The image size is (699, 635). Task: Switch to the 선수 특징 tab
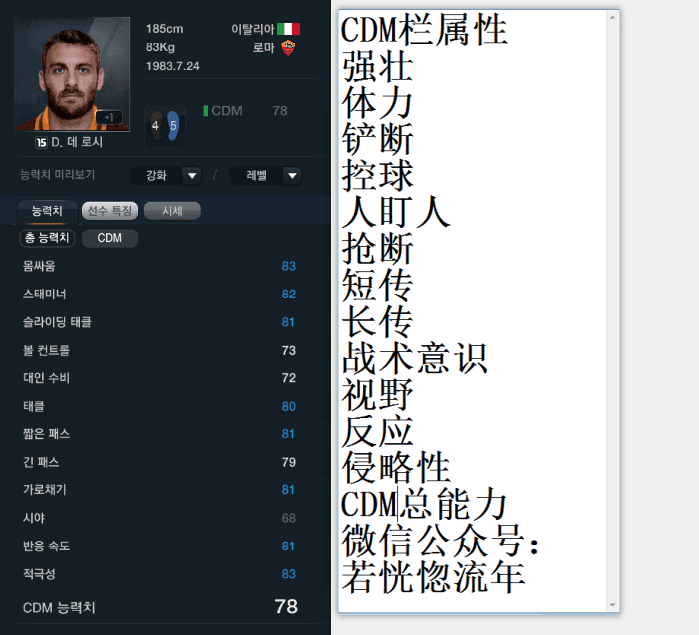pos(110,210)
